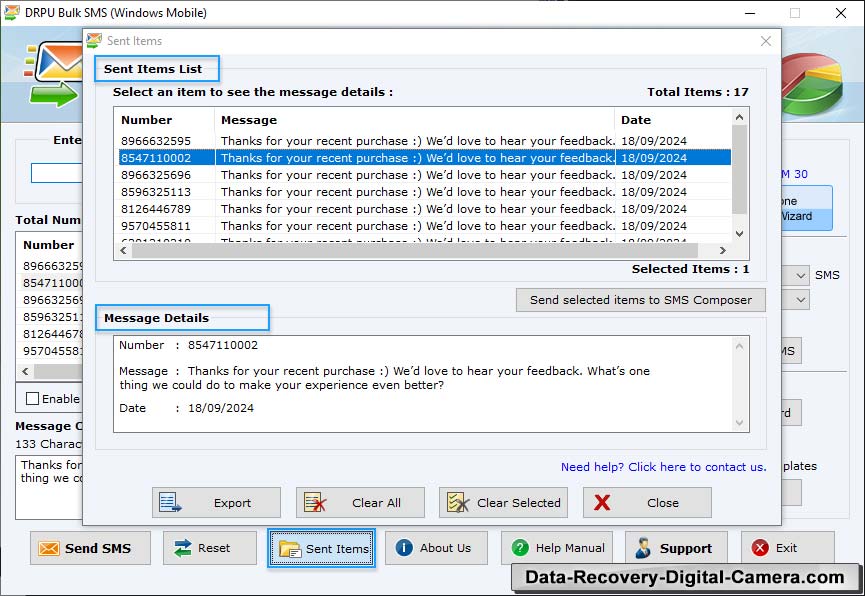Close the Sent Items dialog with X
Screen dimensions: 865x596
click(766, 41)
